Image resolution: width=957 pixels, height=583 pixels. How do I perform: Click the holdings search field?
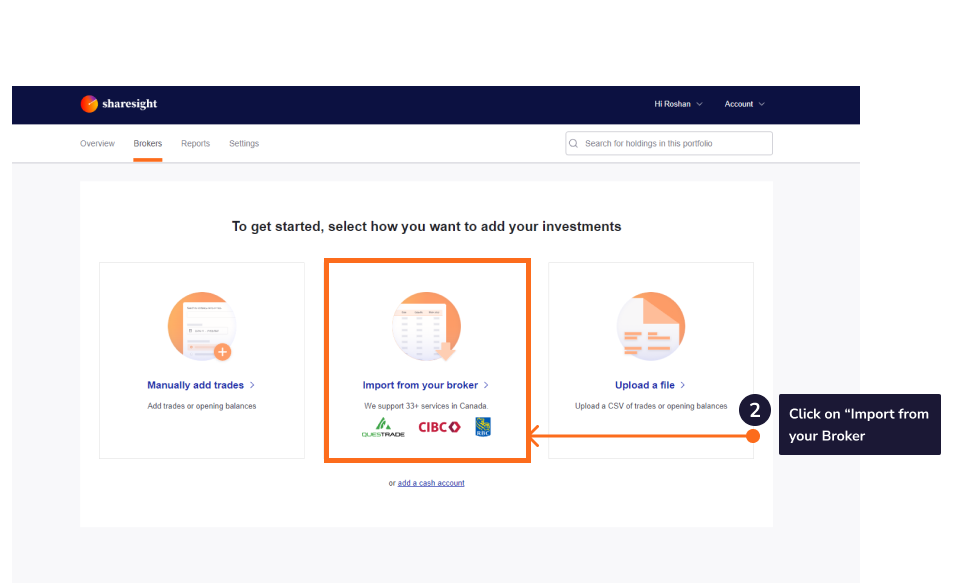[x=669, y=143]
